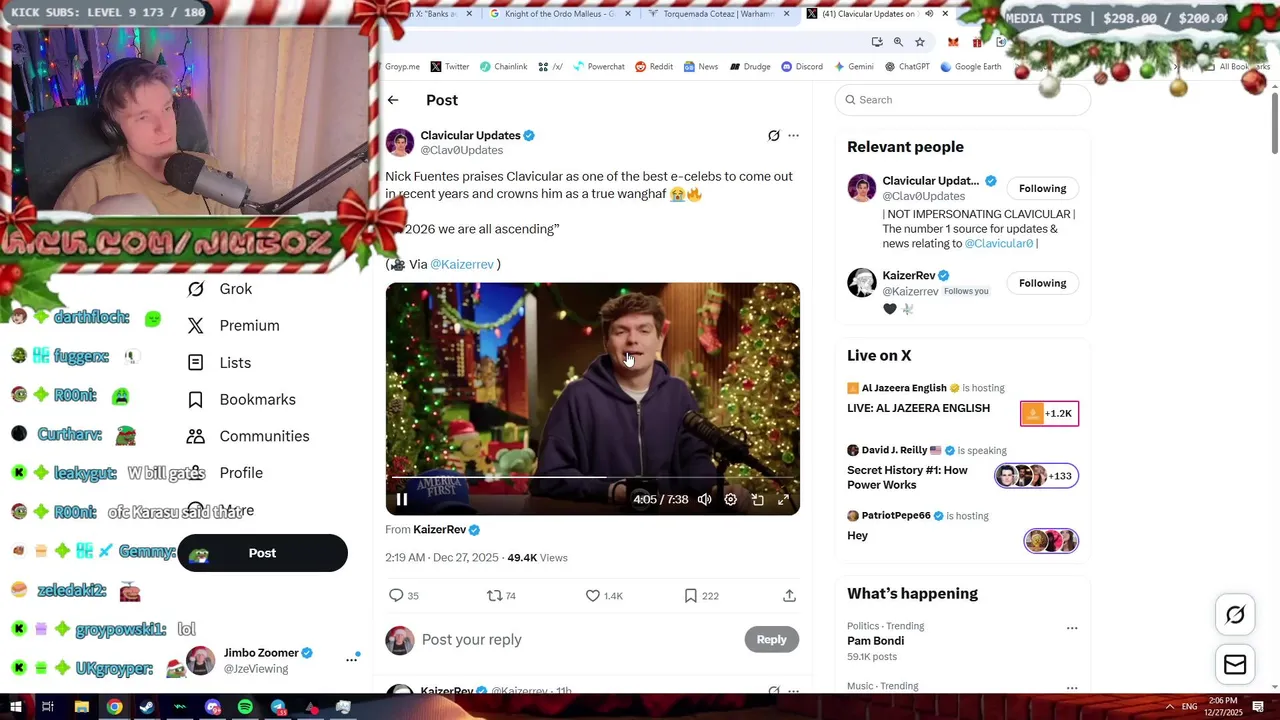Viewport: 1280px width, 720px height.
Task: Share the post via share icon
Action: click(789, 596)
